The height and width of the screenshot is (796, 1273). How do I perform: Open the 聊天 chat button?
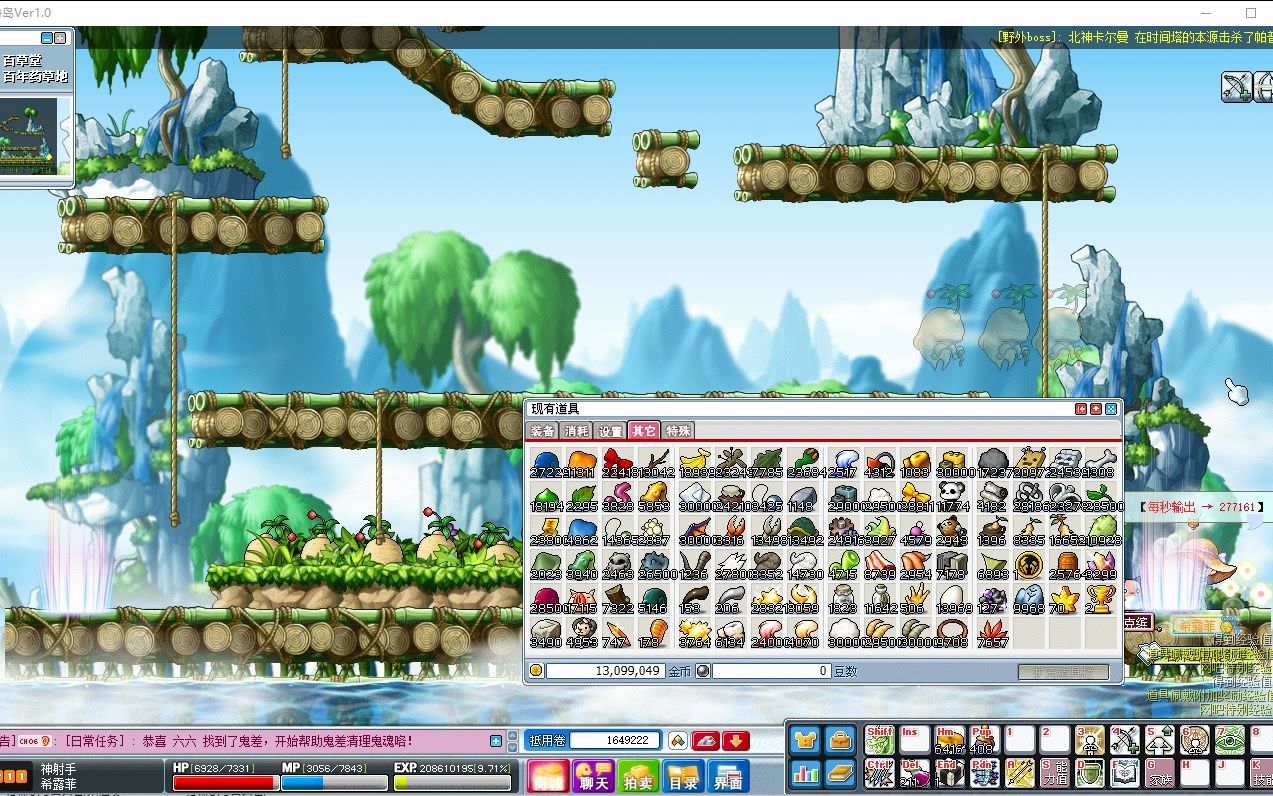pos(593,777)
